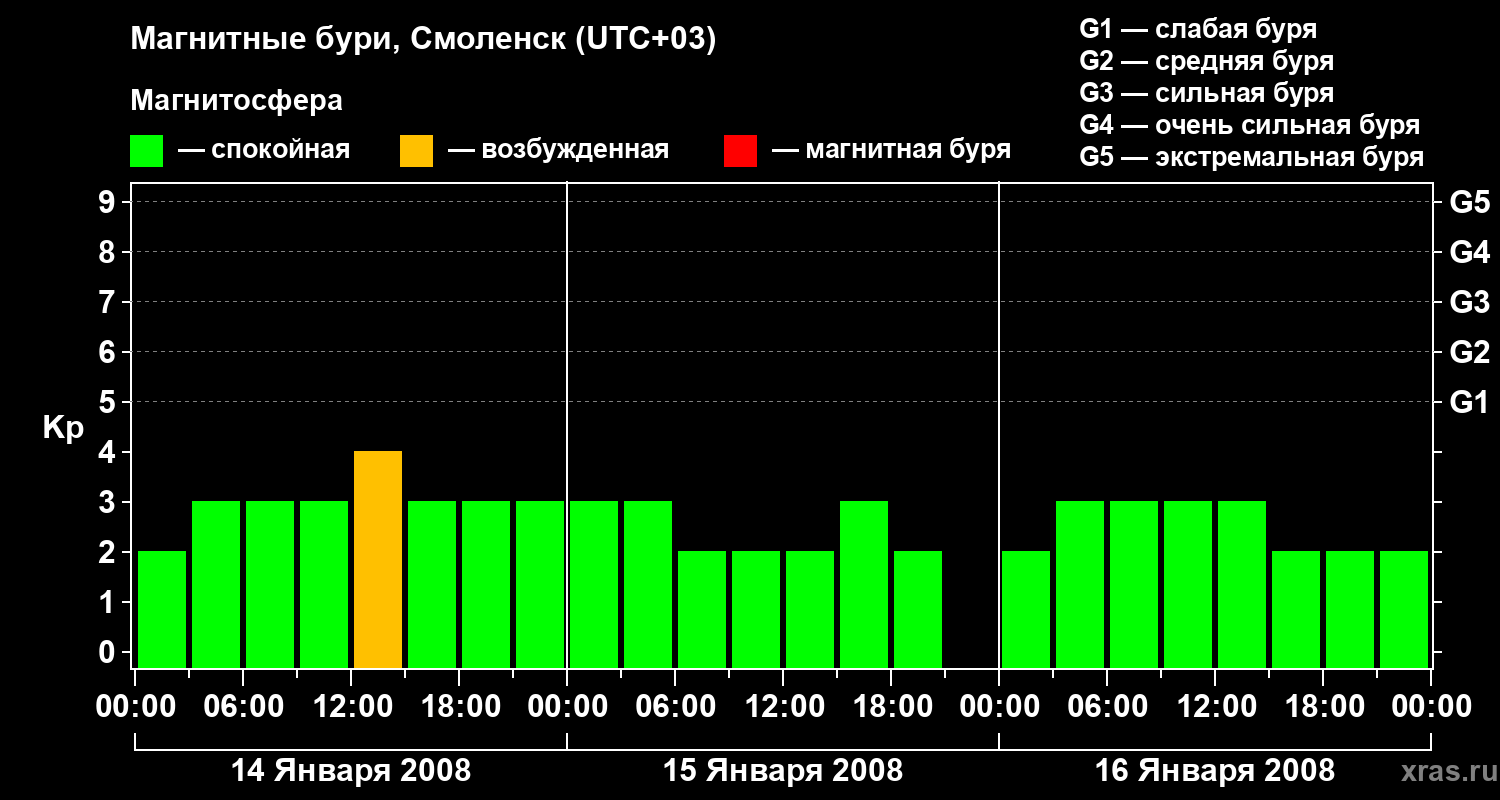1500x800 pixels.
Task: Click the 15 Января 2008 date label
Action: 783,771
